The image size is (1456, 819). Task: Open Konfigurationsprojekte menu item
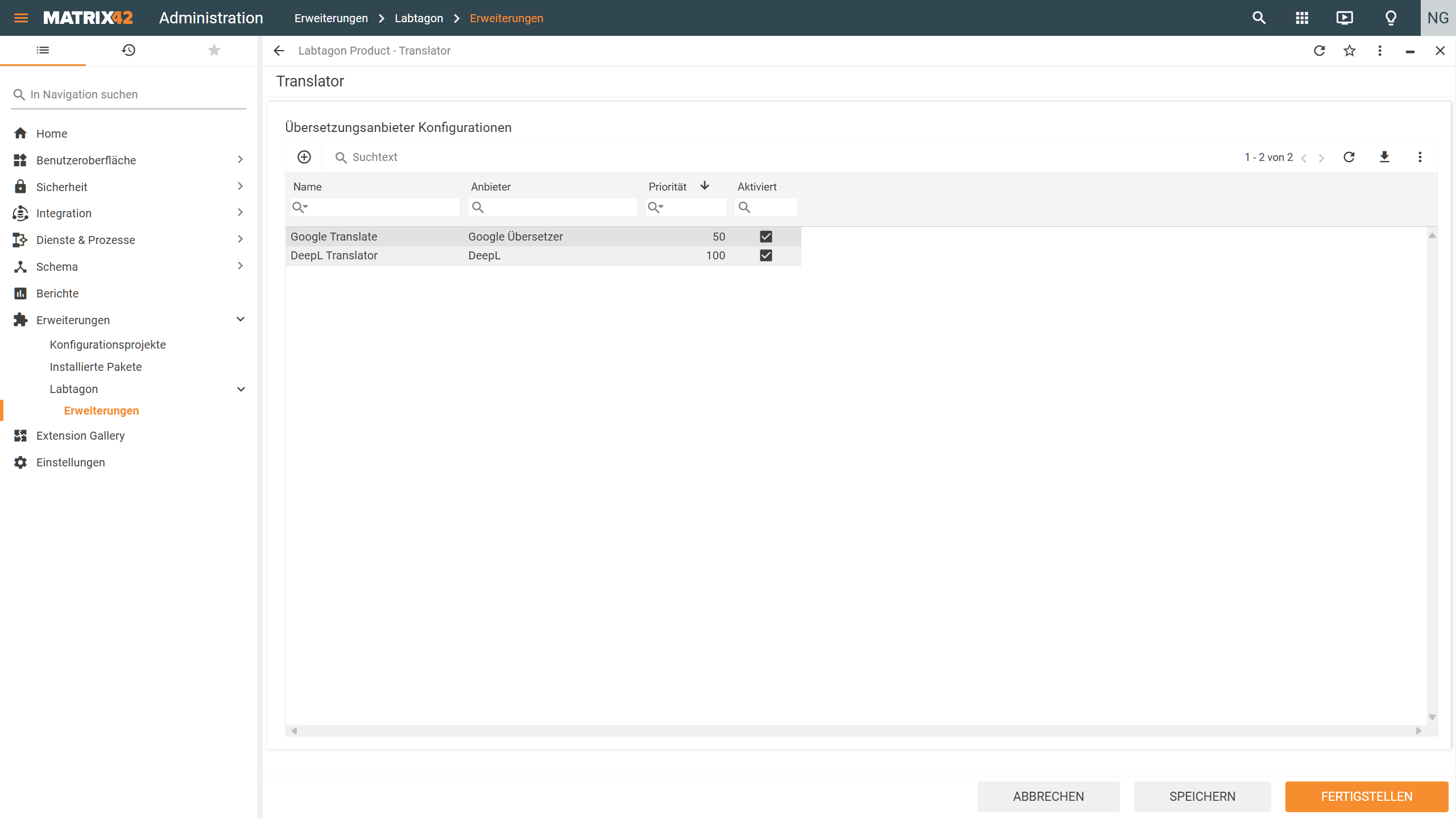tap(107, 345)
